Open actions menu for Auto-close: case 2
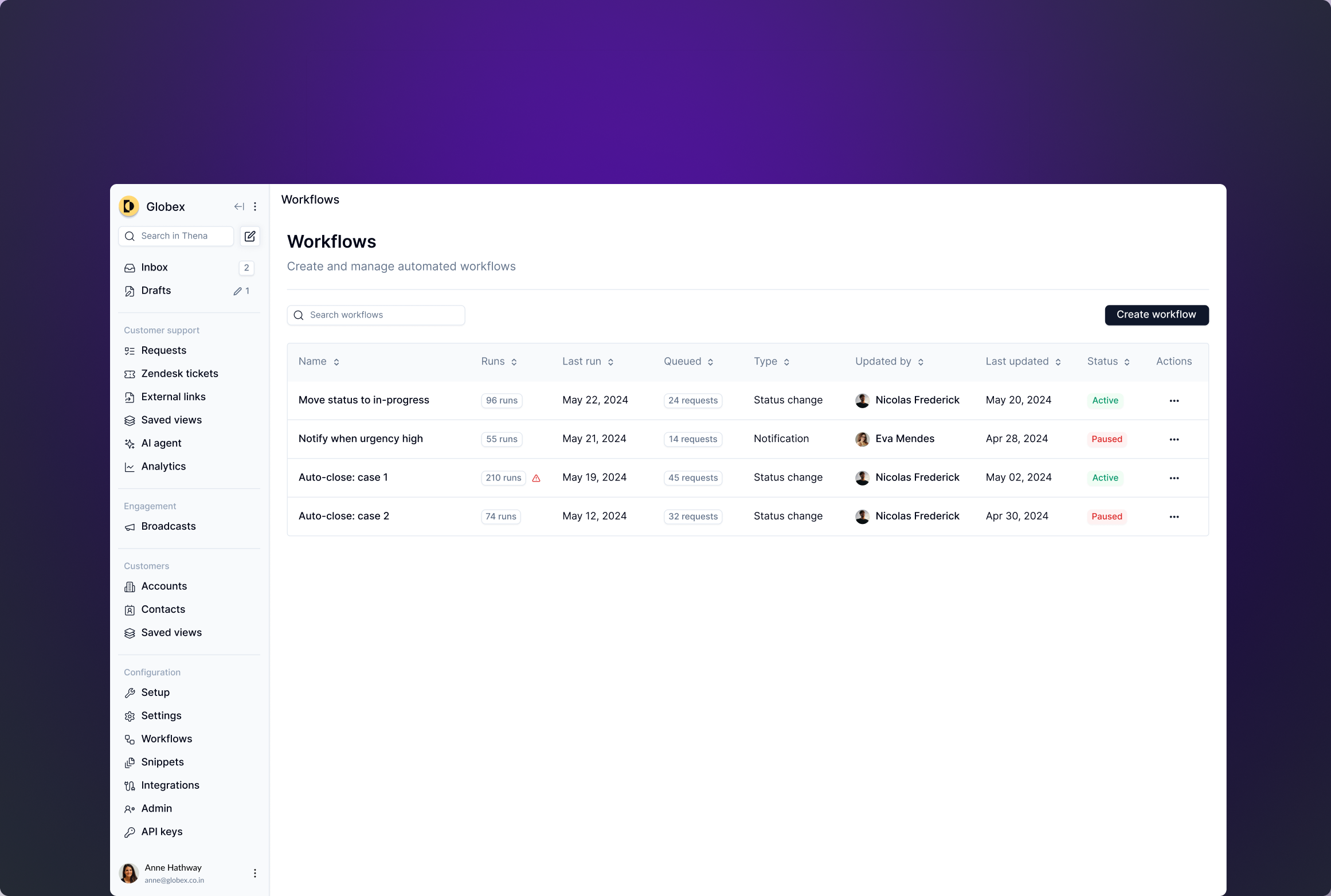The image size is (1331, 896). tap(1174, 517)
